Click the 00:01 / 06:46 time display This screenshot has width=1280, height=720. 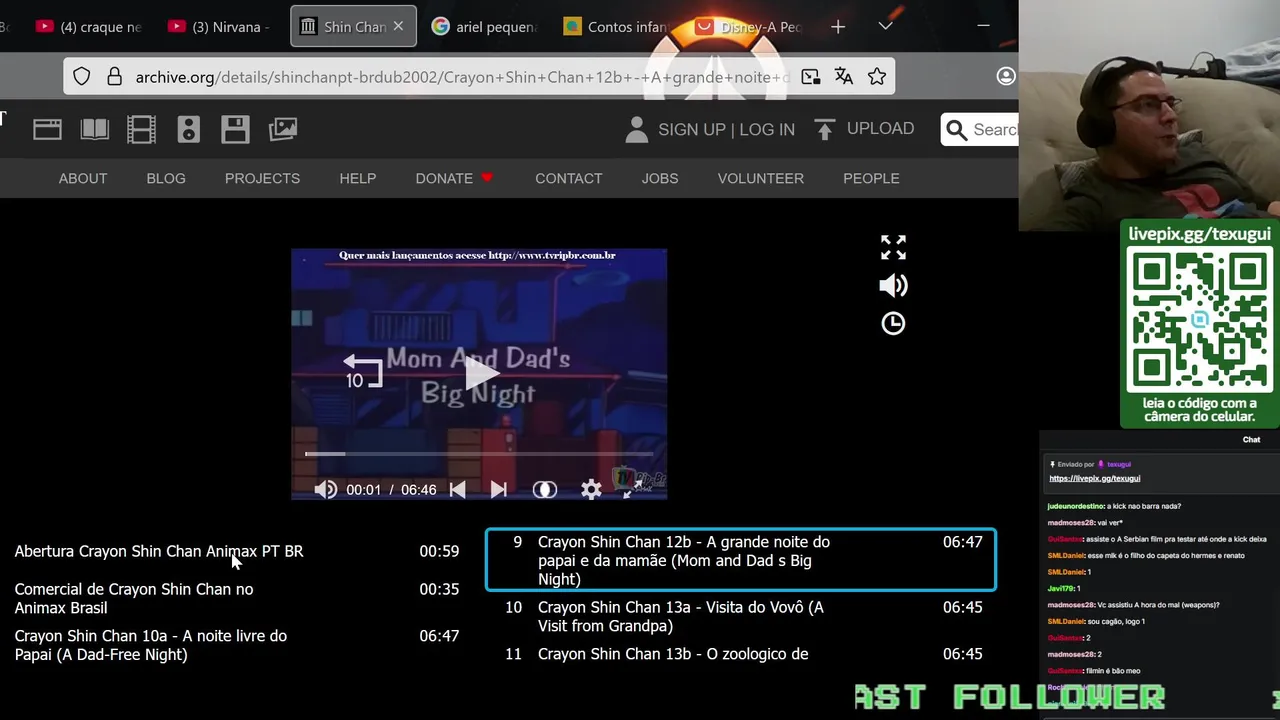391,490
